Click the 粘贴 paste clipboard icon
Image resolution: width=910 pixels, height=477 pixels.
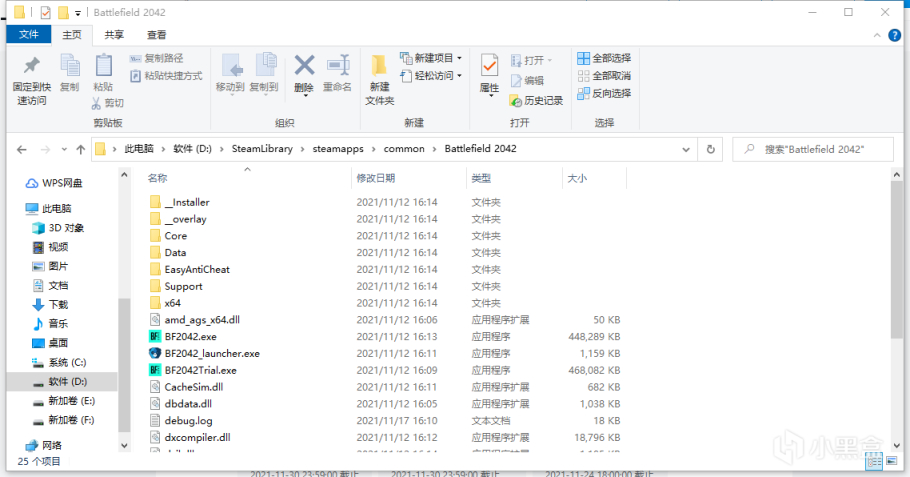(103, 66)
